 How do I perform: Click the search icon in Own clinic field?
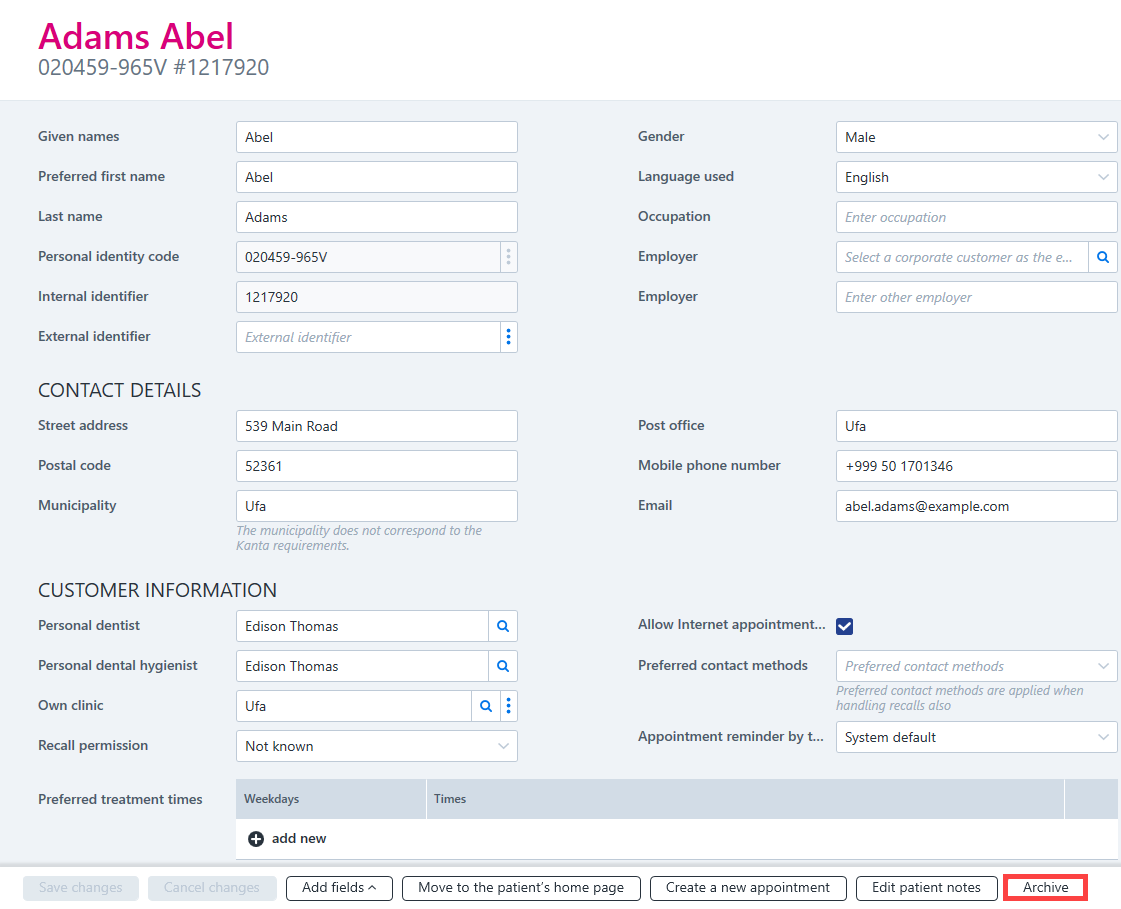486,706
